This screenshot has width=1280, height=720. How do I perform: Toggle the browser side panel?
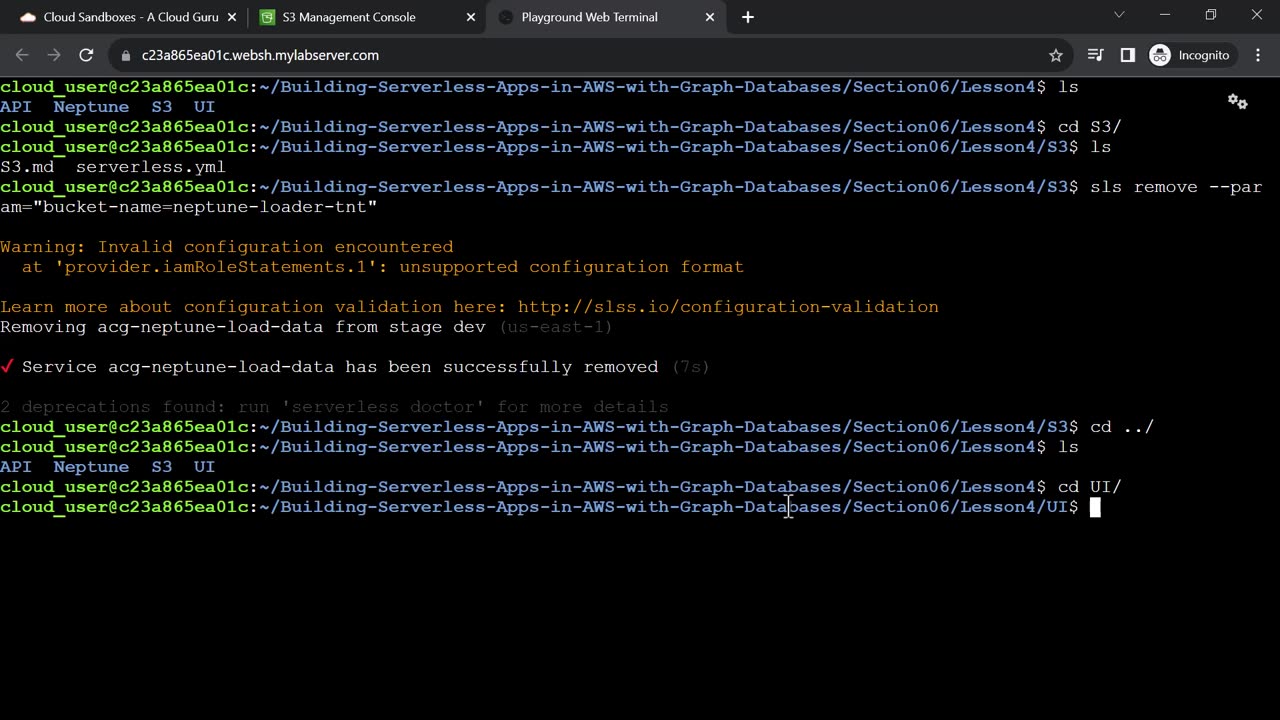point(1127,55)
